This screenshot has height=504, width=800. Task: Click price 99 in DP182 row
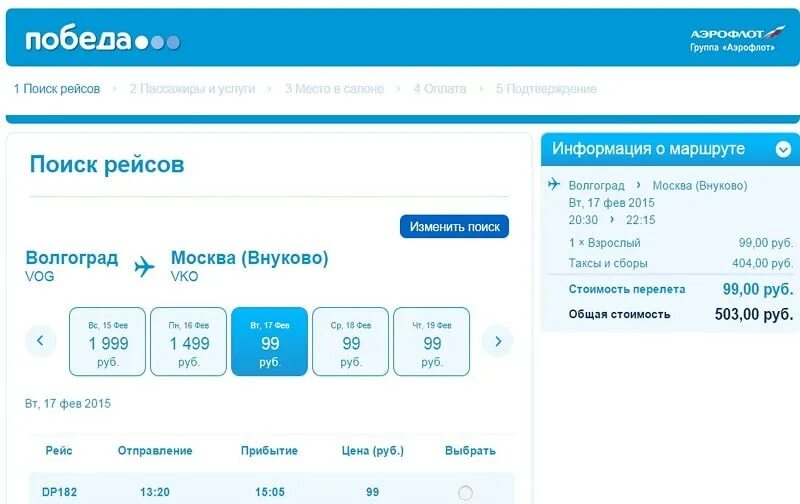point(372,492)
